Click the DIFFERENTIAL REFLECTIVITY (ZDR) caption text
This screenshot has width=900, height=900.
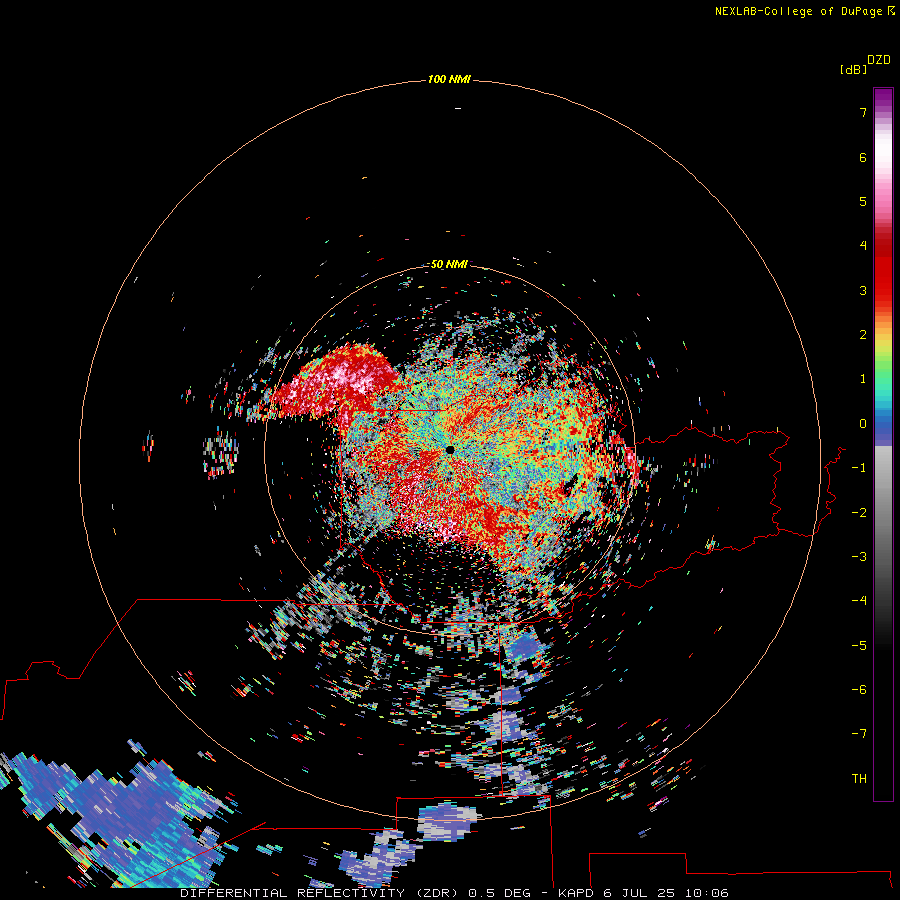tap(319, 893)
